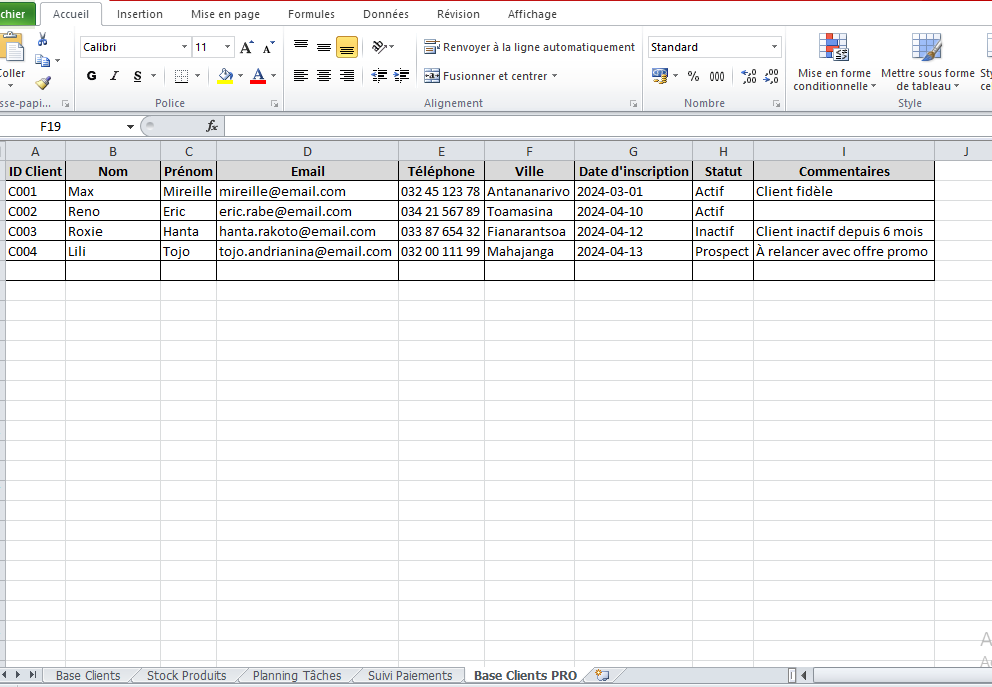Go to the Données tab
Image resolution: width=992 pixels, height=687 pixels.
pos(386,14)
